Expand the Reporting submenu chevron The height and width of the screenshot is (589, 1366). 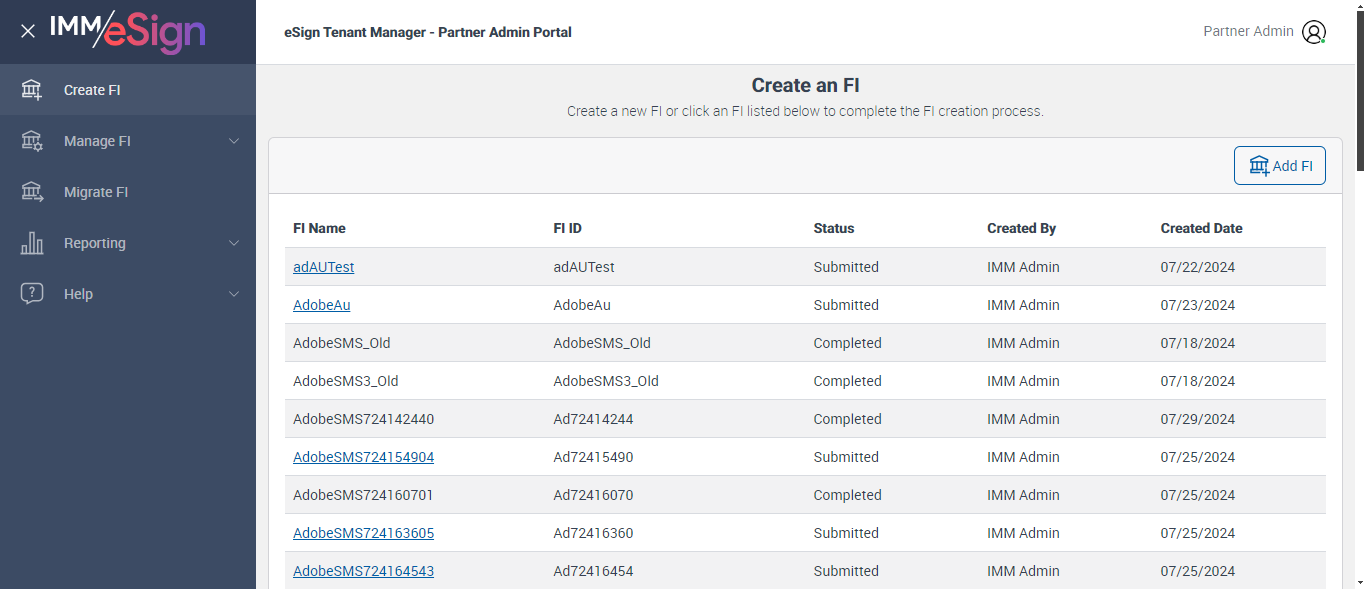click(234, 243)
